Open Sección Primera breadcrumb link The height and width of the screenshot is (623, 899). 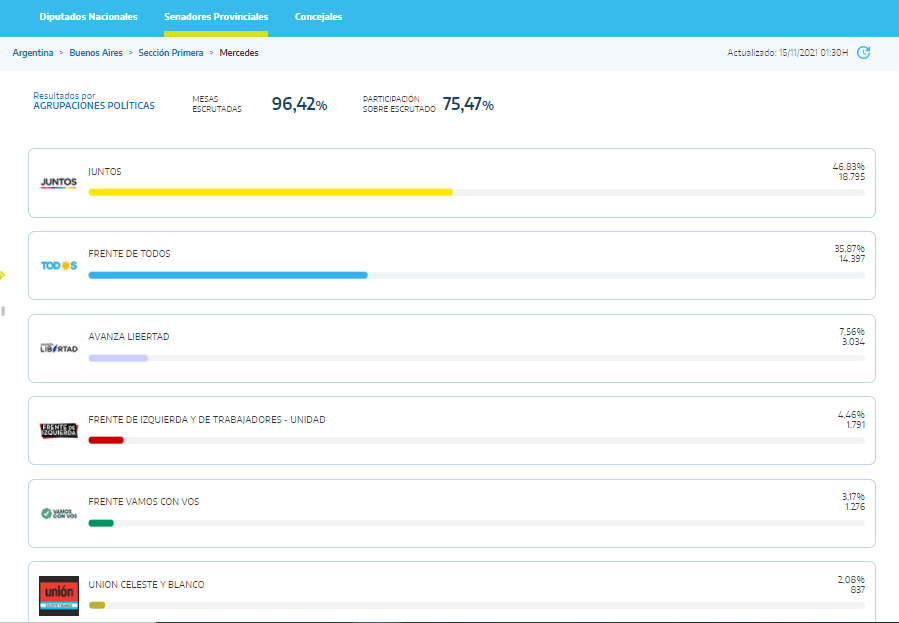coord(171,53)
